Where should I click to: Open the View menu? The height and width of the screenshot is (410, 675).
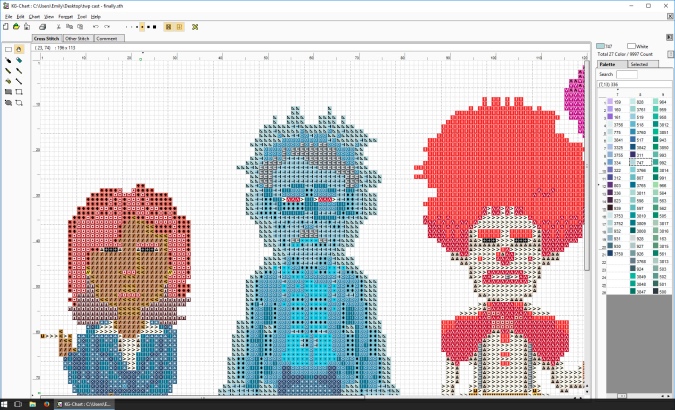49,16
